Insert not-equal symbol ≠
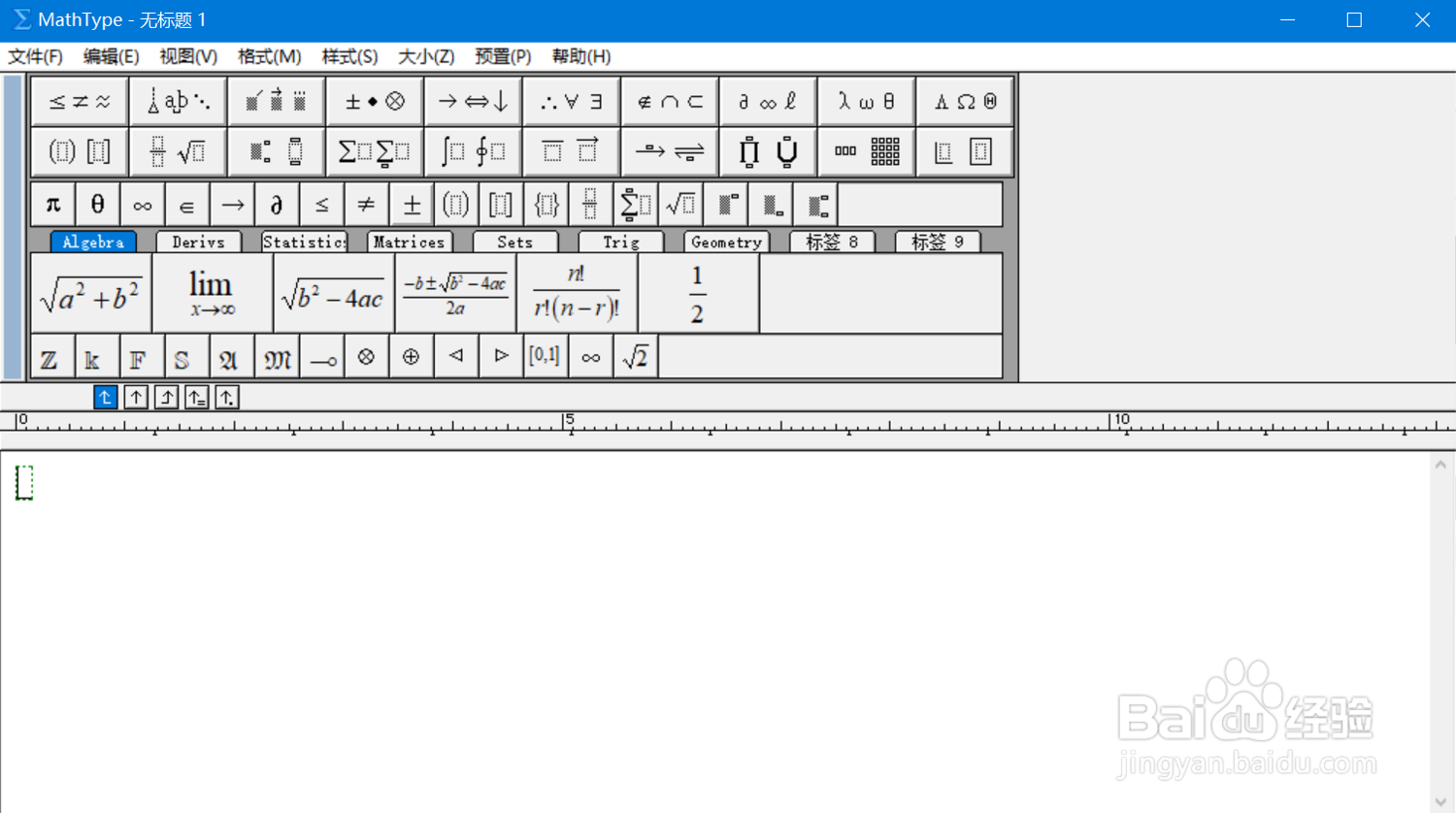This screenshot has width=1456, height=813. 366,204
